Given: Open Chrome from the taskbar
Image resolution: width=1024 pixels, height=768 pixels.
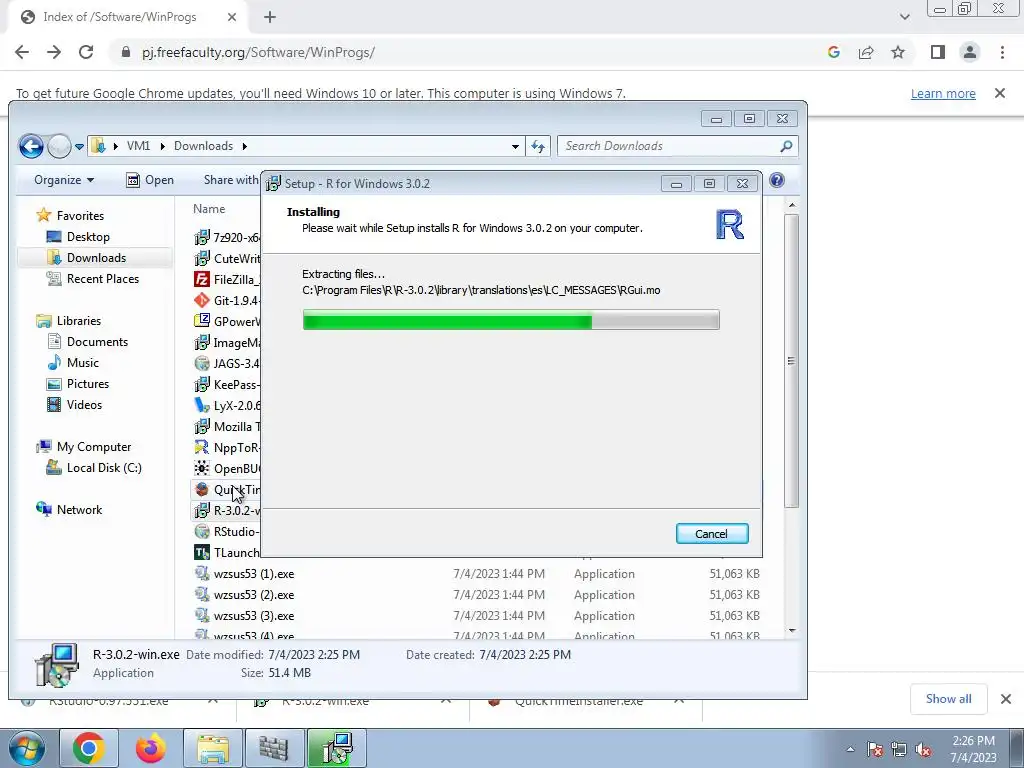Looking at the screenshot, I should point(89,748).
